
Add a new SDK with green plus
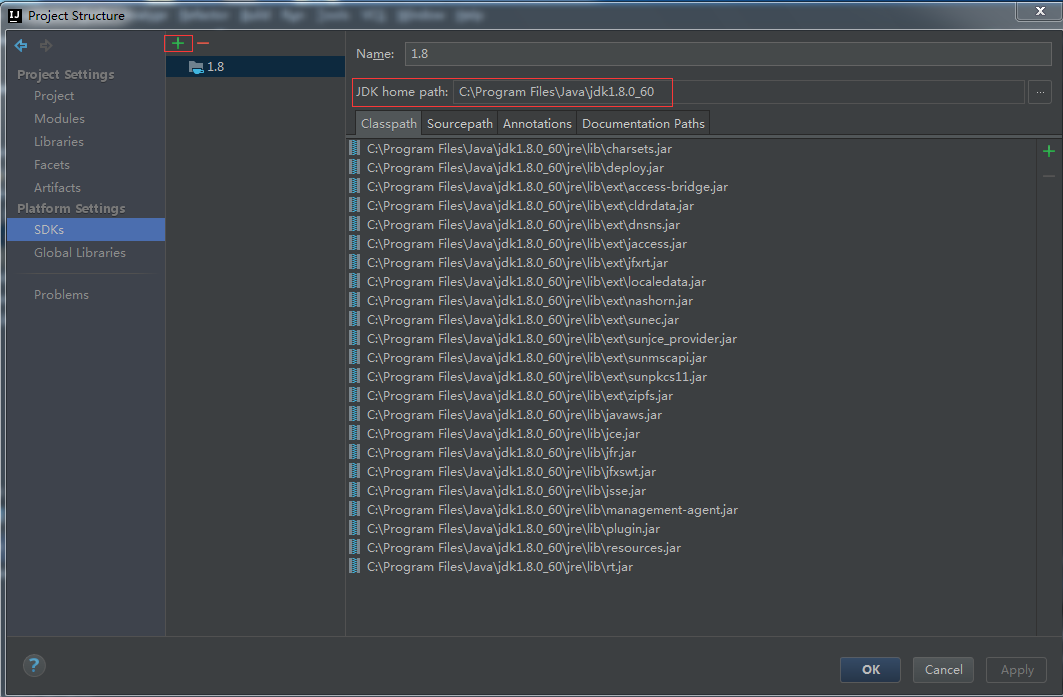click(x=178, y=43)
